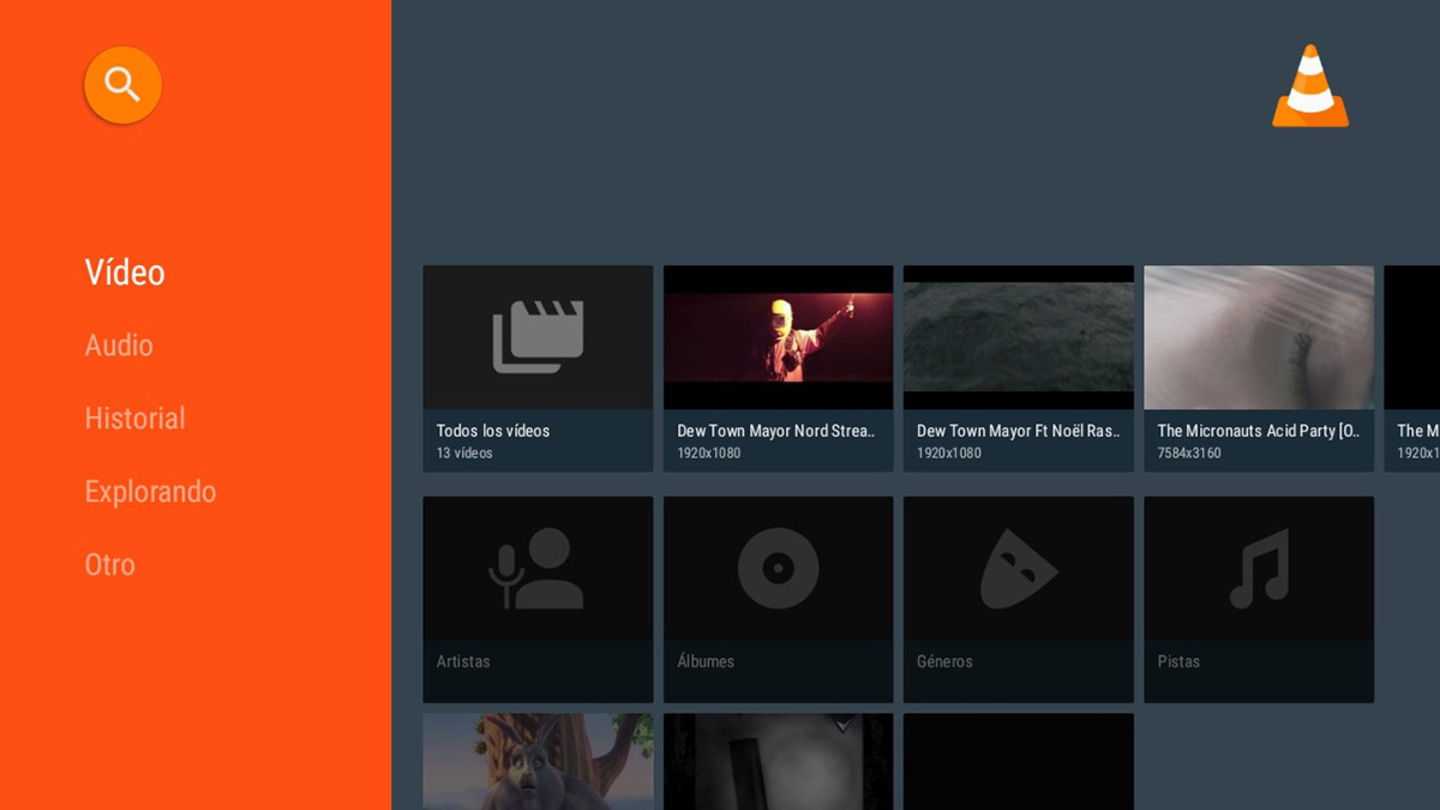This screenshot has height=810, width=1440.
Task: Select the Vídeo sidebar item
Action: pyautogui.click(x=124, y=271)
